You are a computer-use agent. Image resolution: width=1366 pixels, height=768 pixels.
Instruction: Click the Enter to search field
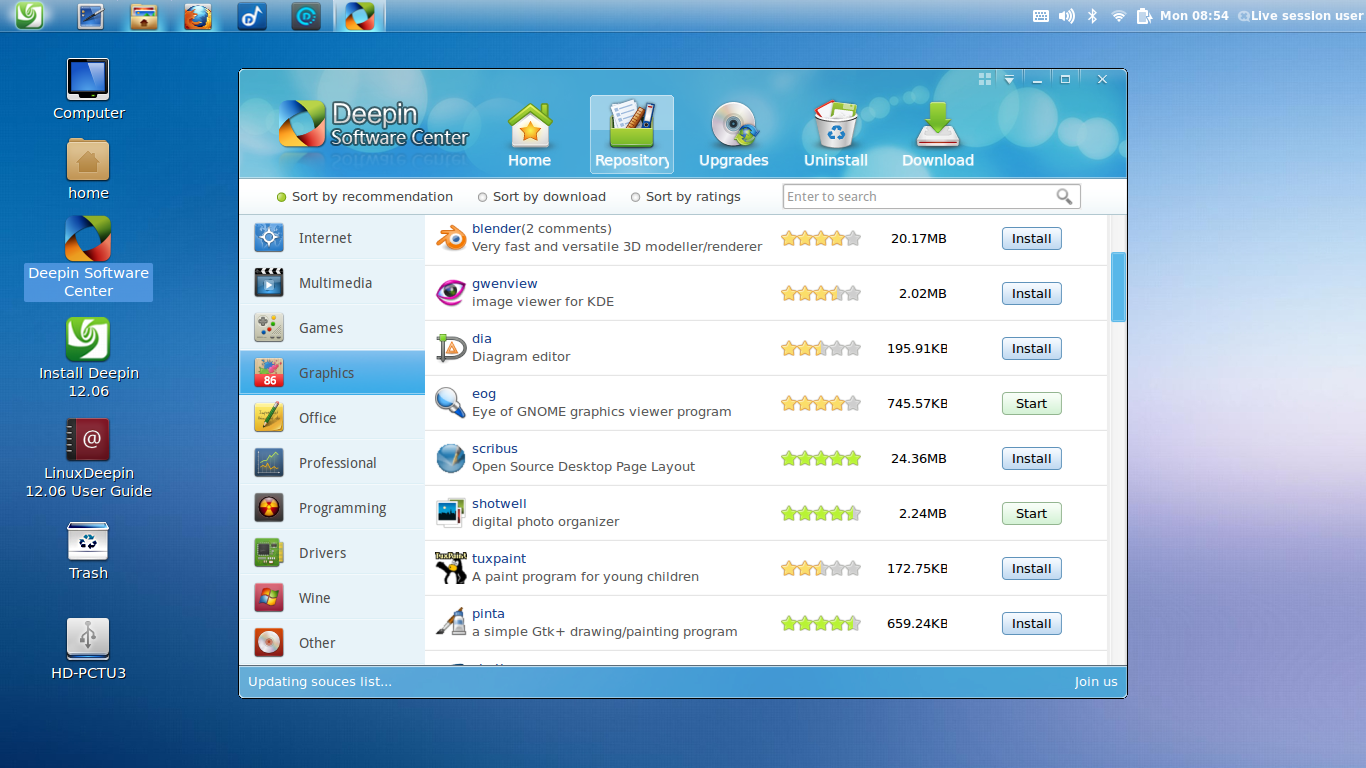click(x=931, y=196)
